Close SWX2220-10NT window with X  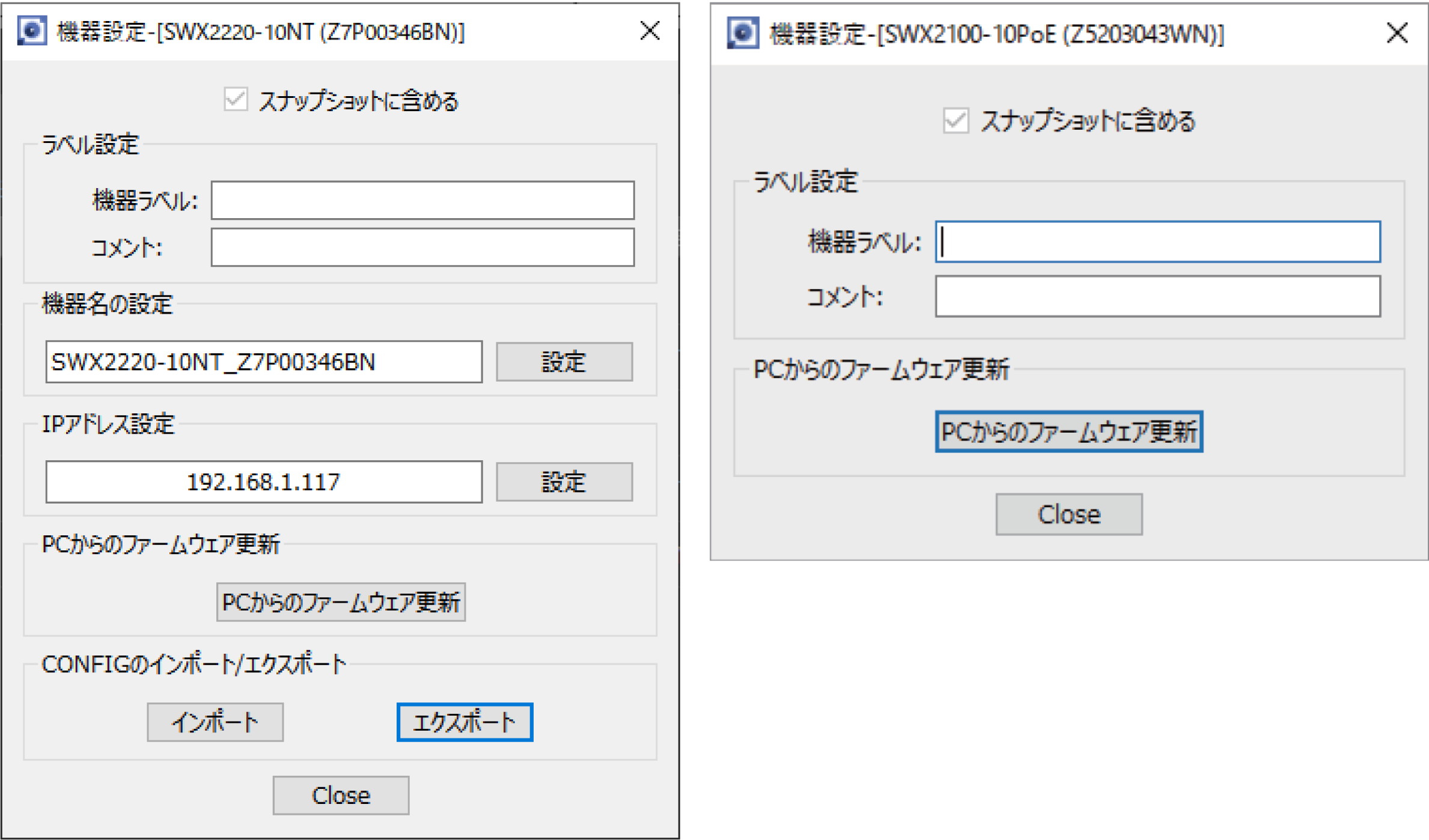(650, 31)
